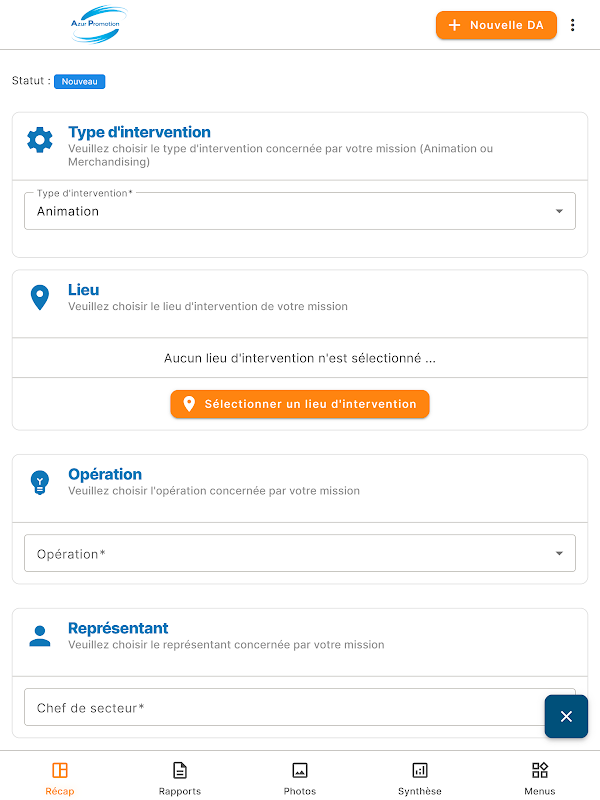Click Sélectionner un lieu d'intervention button
600x800 pixels.
pos(300,404)
